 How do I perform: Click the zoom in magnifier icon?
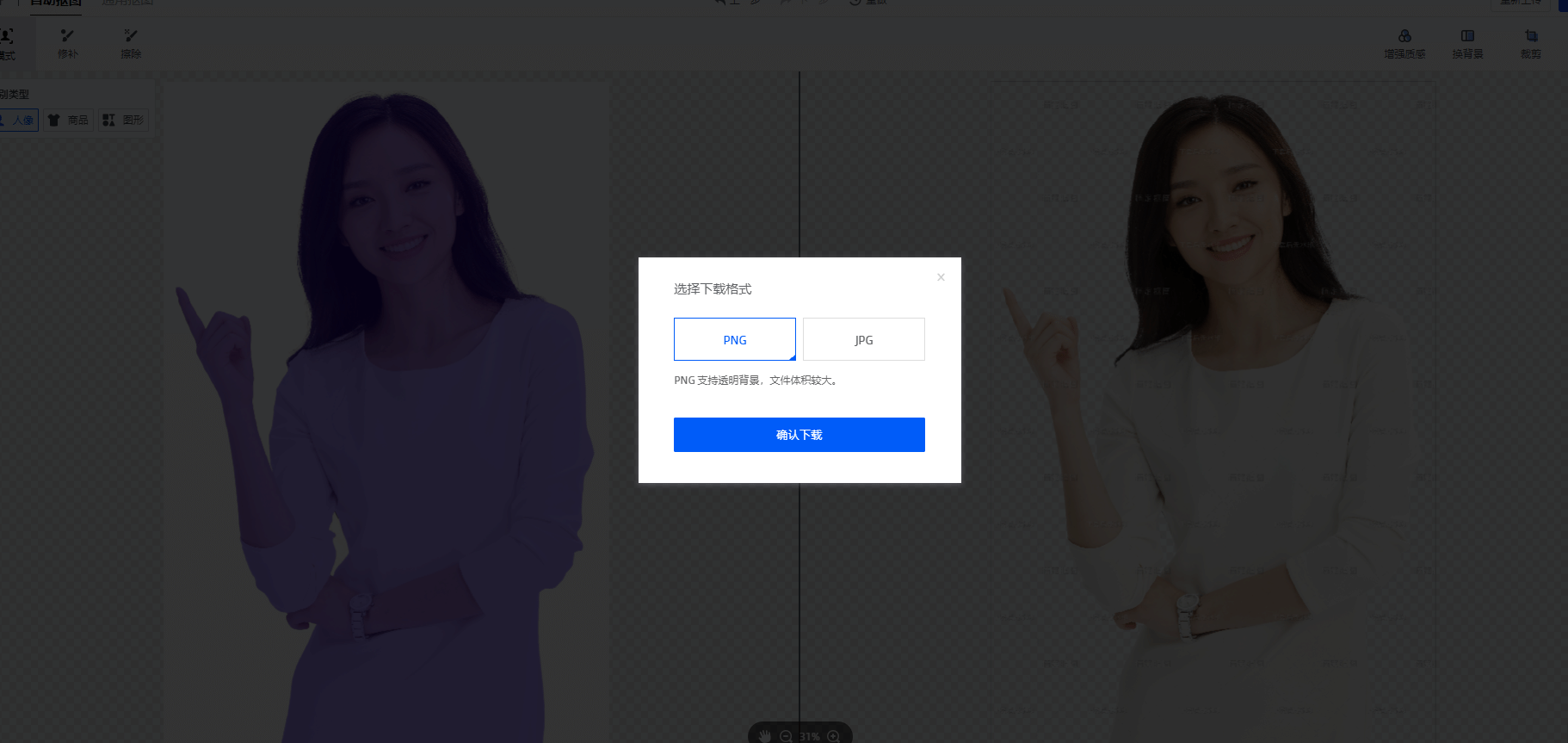833,736
